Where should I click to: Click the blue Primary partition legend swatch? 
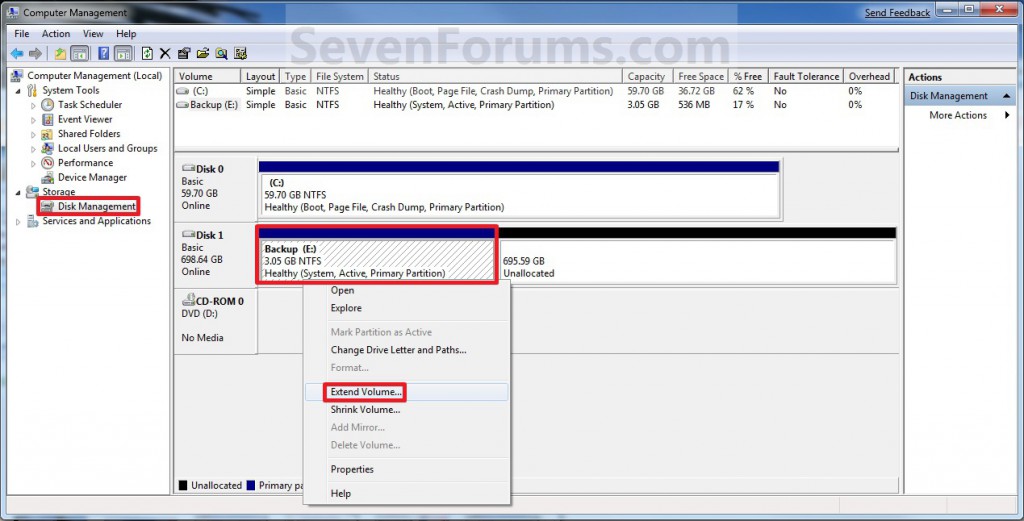click(251, 485)
